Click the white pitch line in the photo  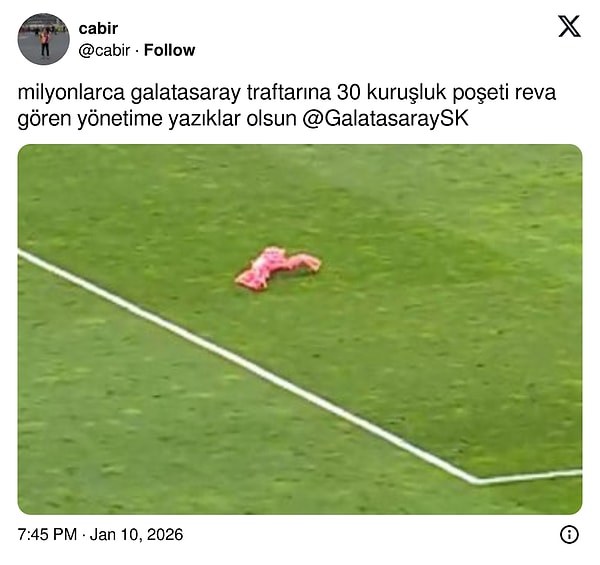click(x=245, y=361)
